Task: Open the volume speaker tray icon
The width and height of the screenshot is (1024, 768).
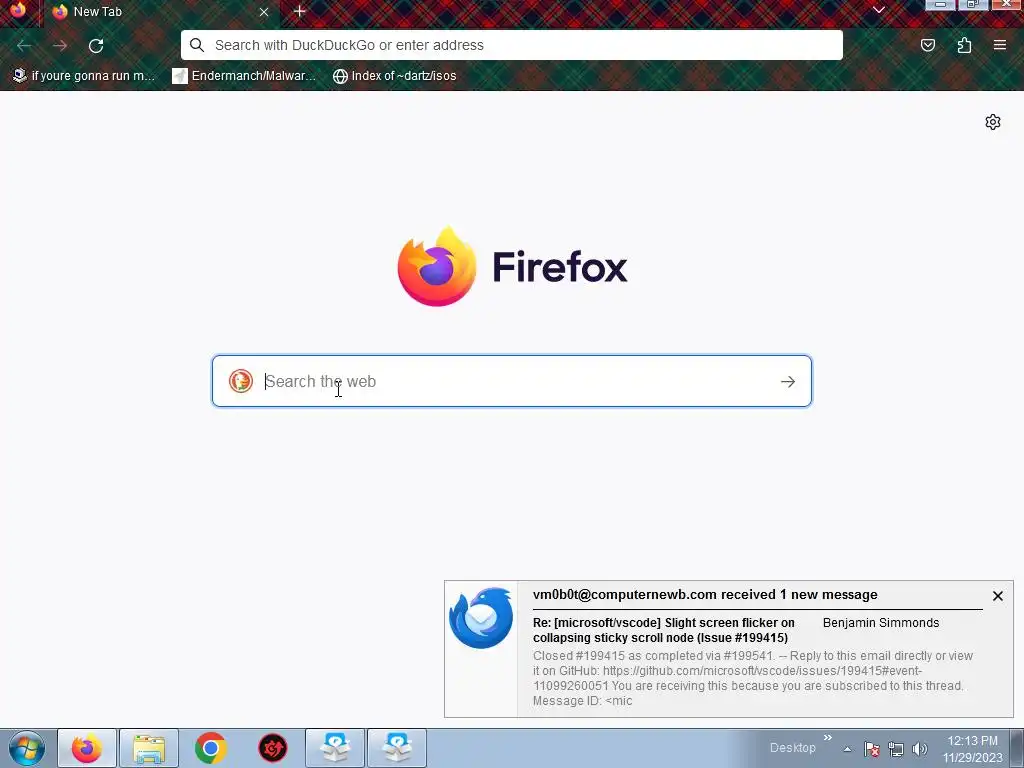Action: pyautogui.click(x=920, y=749)
